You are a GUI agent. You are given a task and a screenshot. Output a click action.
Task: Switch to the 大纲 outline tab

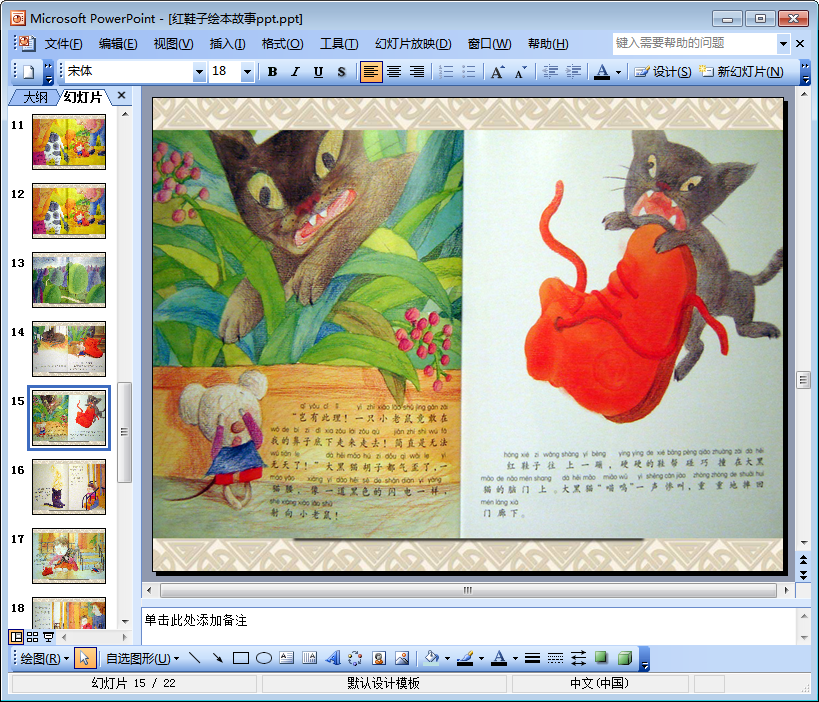(x=35, y=97)
